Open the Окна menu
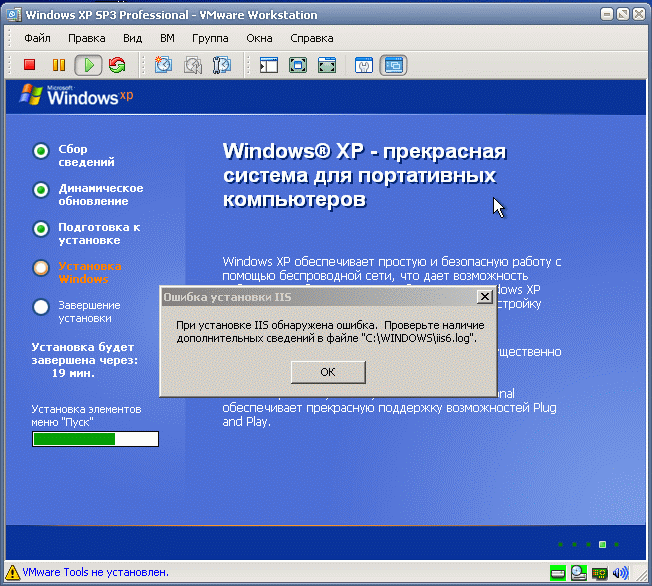Screen dimensions: 652x586 point(259,38)
